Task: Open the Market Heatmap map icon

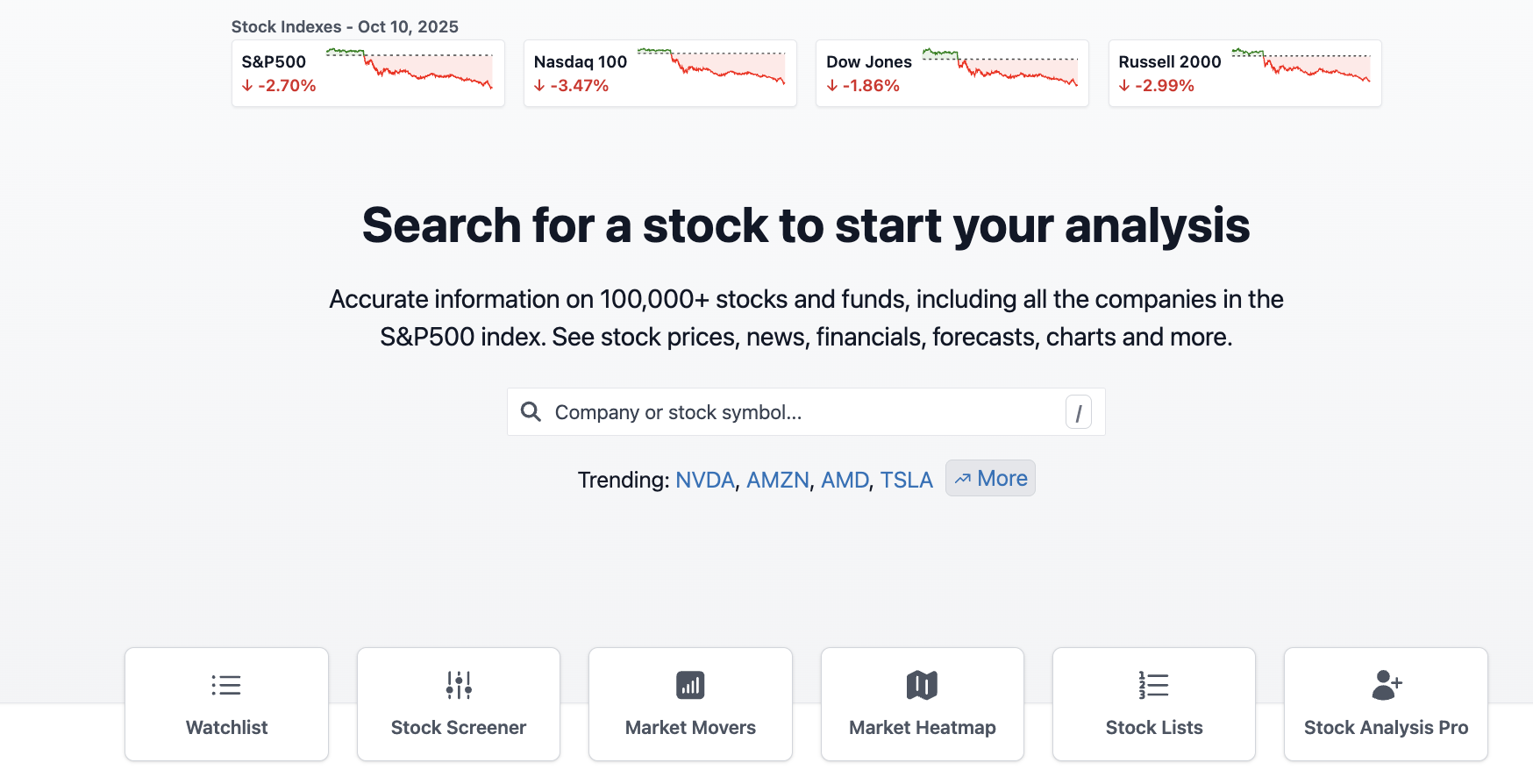Action: coord(922,685)
